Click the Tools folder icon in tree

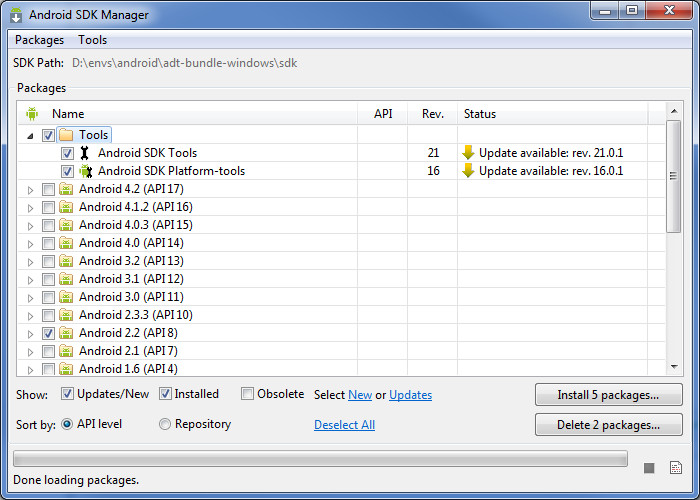pyautogui.click(x=66, y=135)
